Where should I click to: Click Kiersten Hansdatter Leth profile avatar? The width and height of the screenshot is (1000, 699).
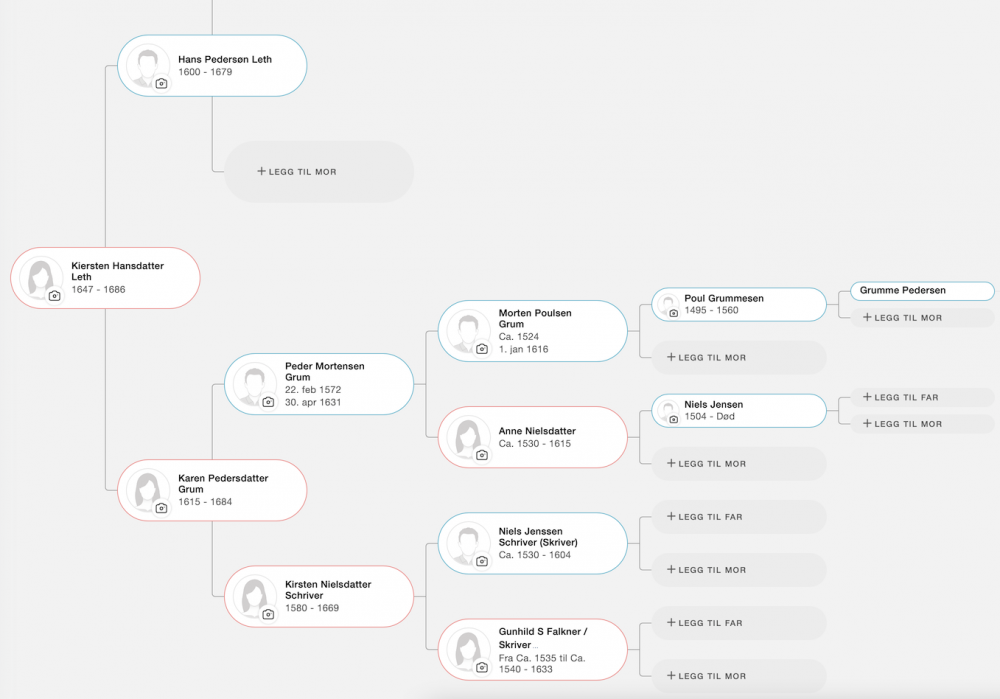coord(40,278)
